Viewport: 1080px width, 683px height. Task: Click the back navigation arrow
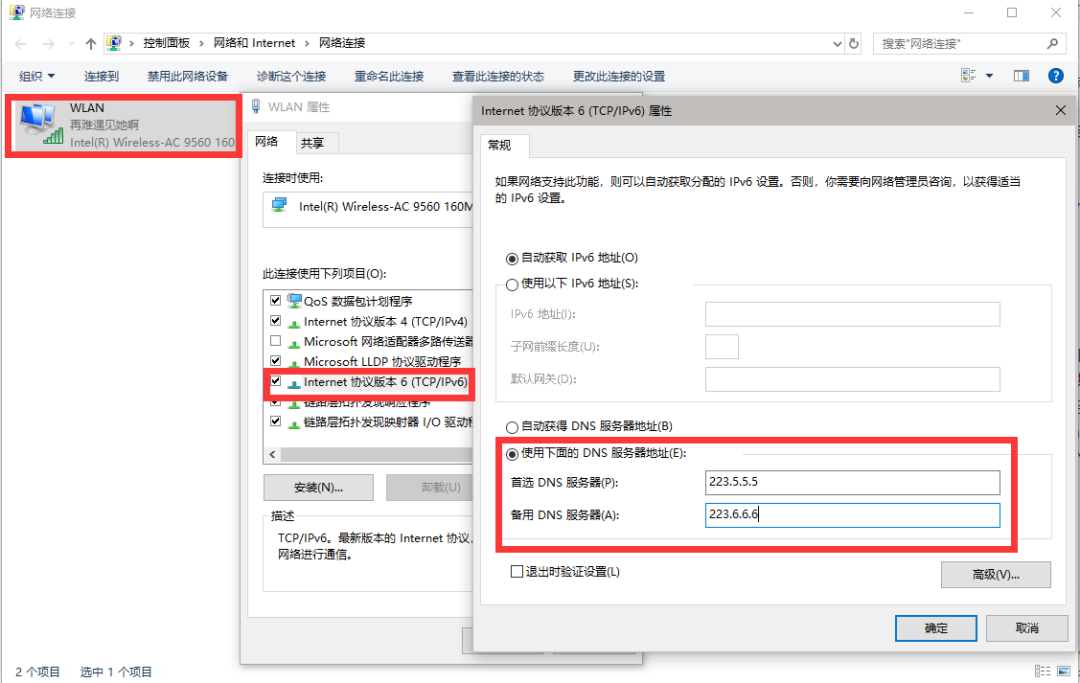click(x=20, y=43)
